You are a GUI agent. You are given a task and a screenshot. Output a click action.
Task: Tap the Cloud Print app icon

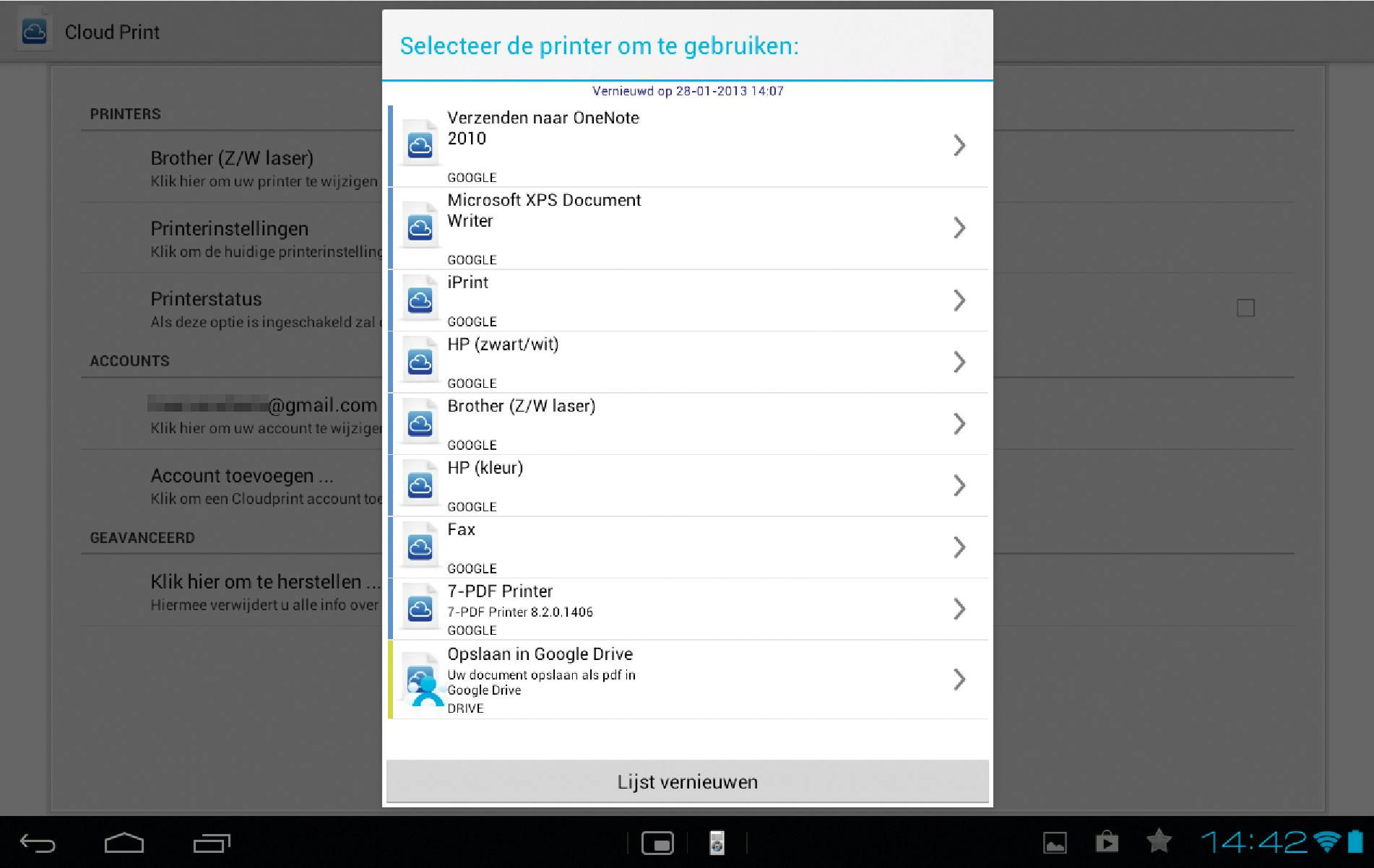tap(34, 32)
